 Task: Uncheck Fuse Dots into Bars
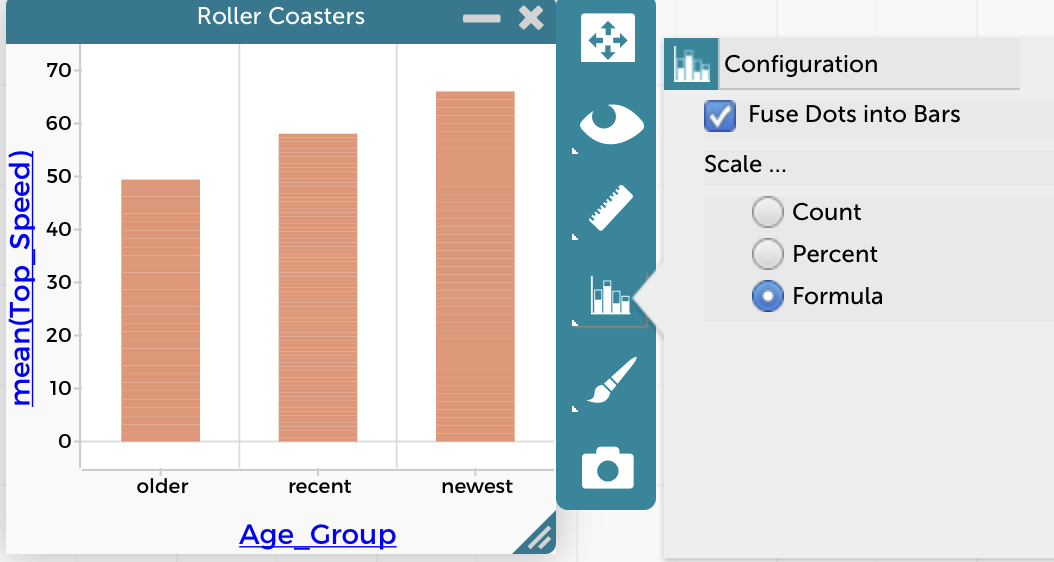point(720,115)
